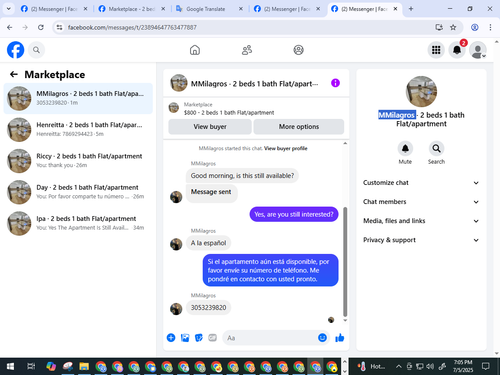This screenshot has width=500, height=375.
Task: Open View buyer profile link
Action: pos(286,148)
